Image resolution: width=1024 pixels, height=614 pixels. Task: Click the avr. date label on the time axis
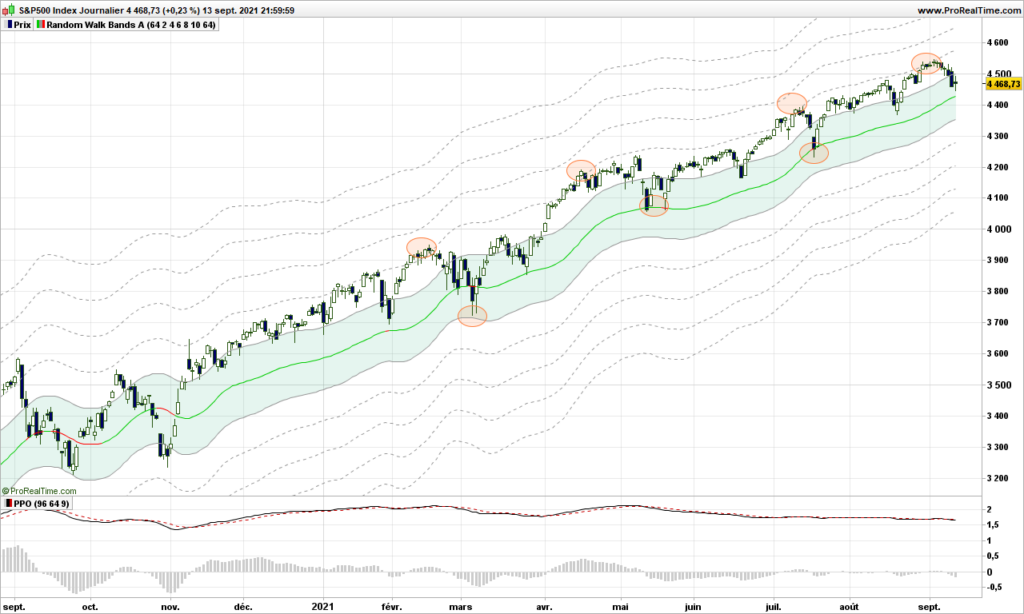(x=545, y=607)
